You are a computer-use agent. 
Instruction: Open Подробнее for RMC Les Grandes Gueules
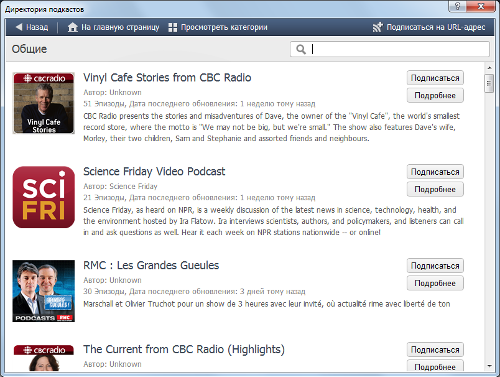pos(435,283)
